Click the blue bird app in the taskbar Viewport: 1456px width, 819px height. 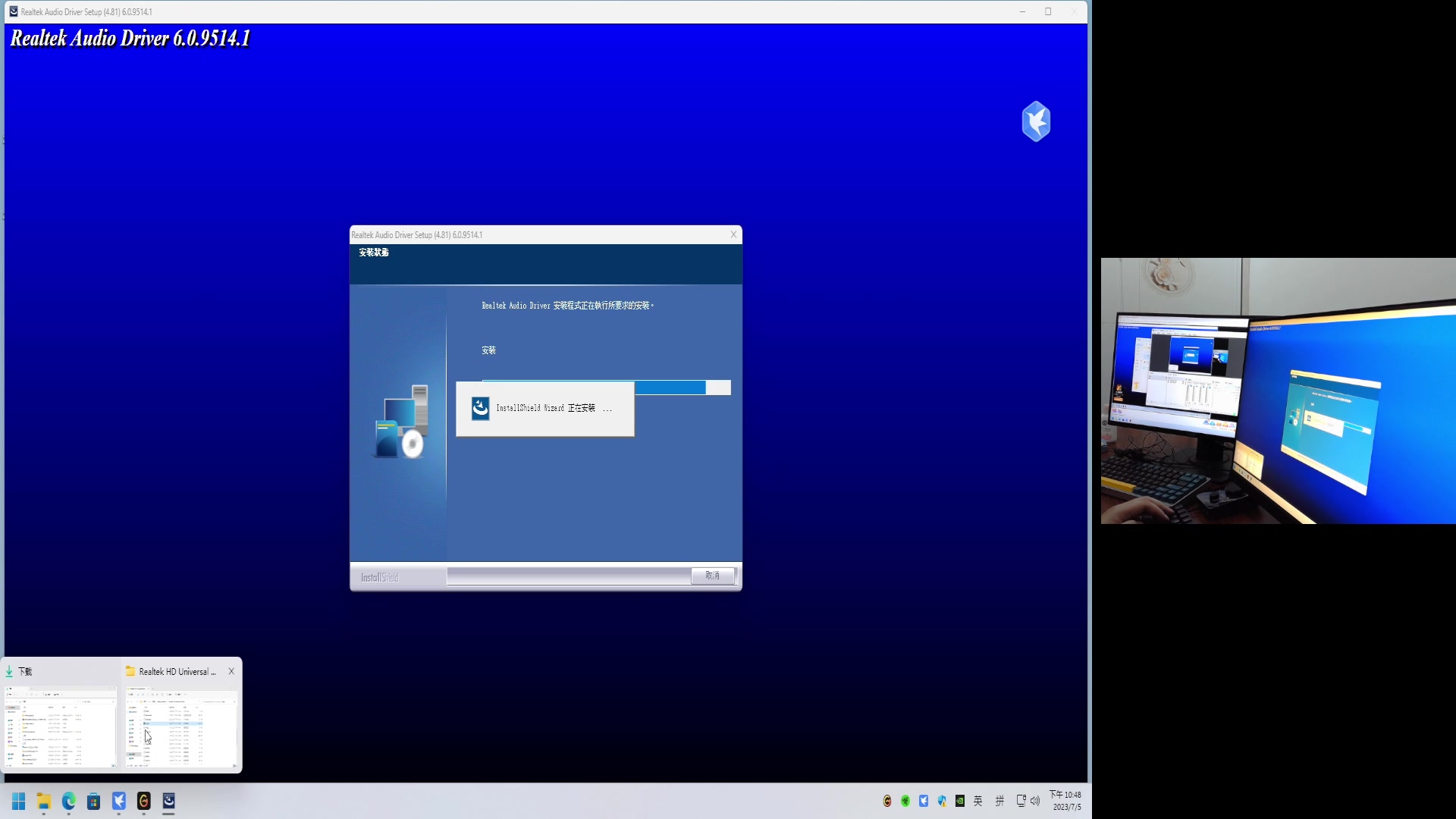119,801
